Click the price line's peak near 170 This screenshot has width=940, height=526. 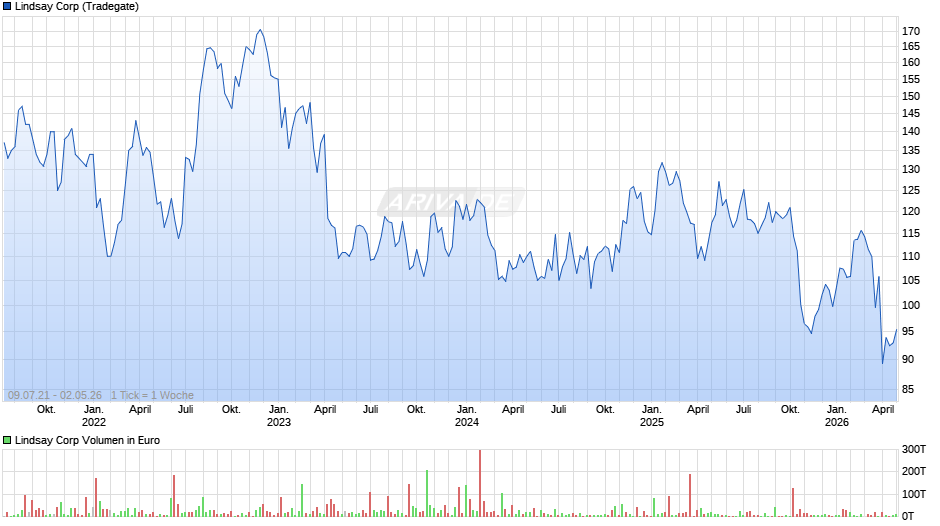click(260, 30)
